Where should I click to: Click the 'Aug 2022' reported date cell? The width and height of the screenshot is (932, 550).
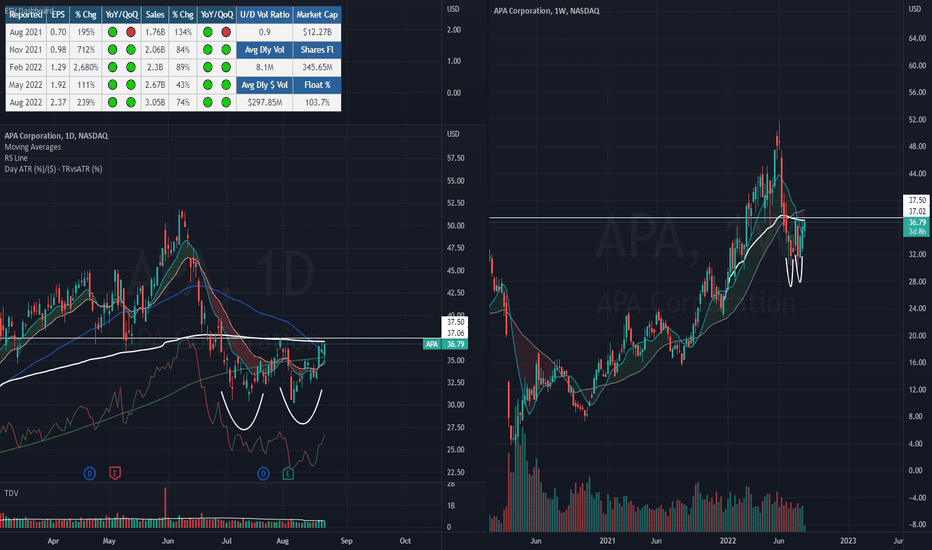pos(26,102)
